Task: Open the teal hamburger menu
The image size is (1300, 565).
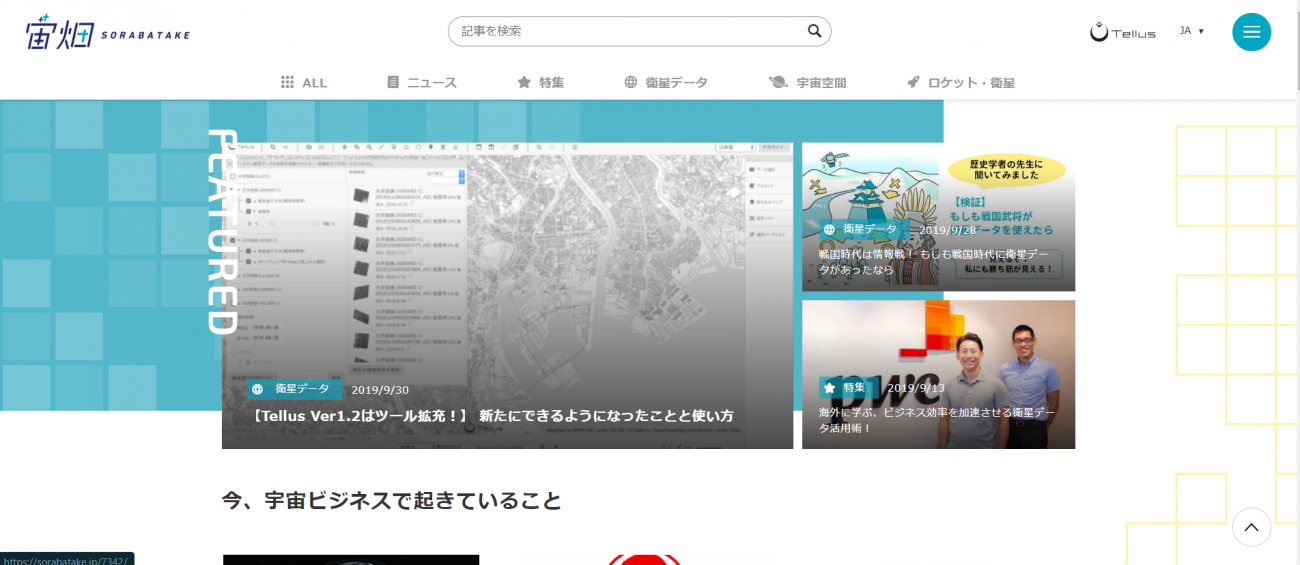Action: click(x=1251, y=32)
